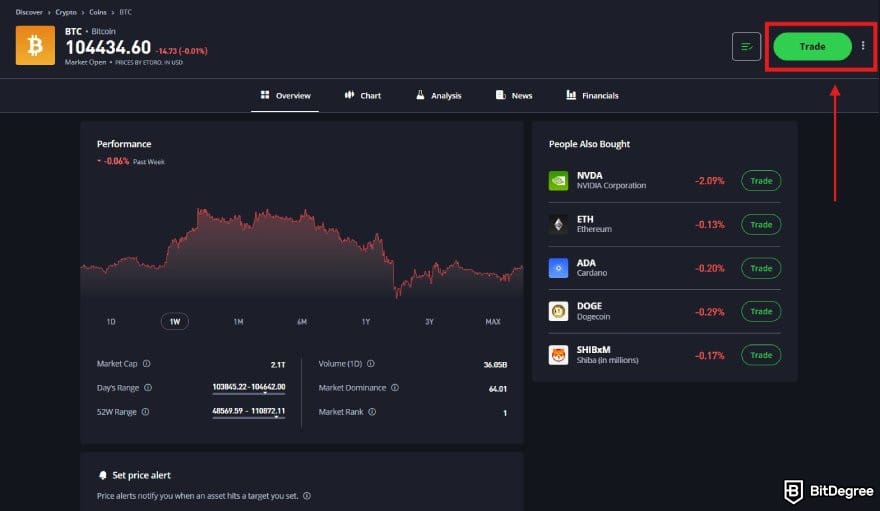The height and width of the screenshot is (511, 880).
Task: Go to Coins in breadcrumb
Action: pyautogui.click(x=98, y=12)
